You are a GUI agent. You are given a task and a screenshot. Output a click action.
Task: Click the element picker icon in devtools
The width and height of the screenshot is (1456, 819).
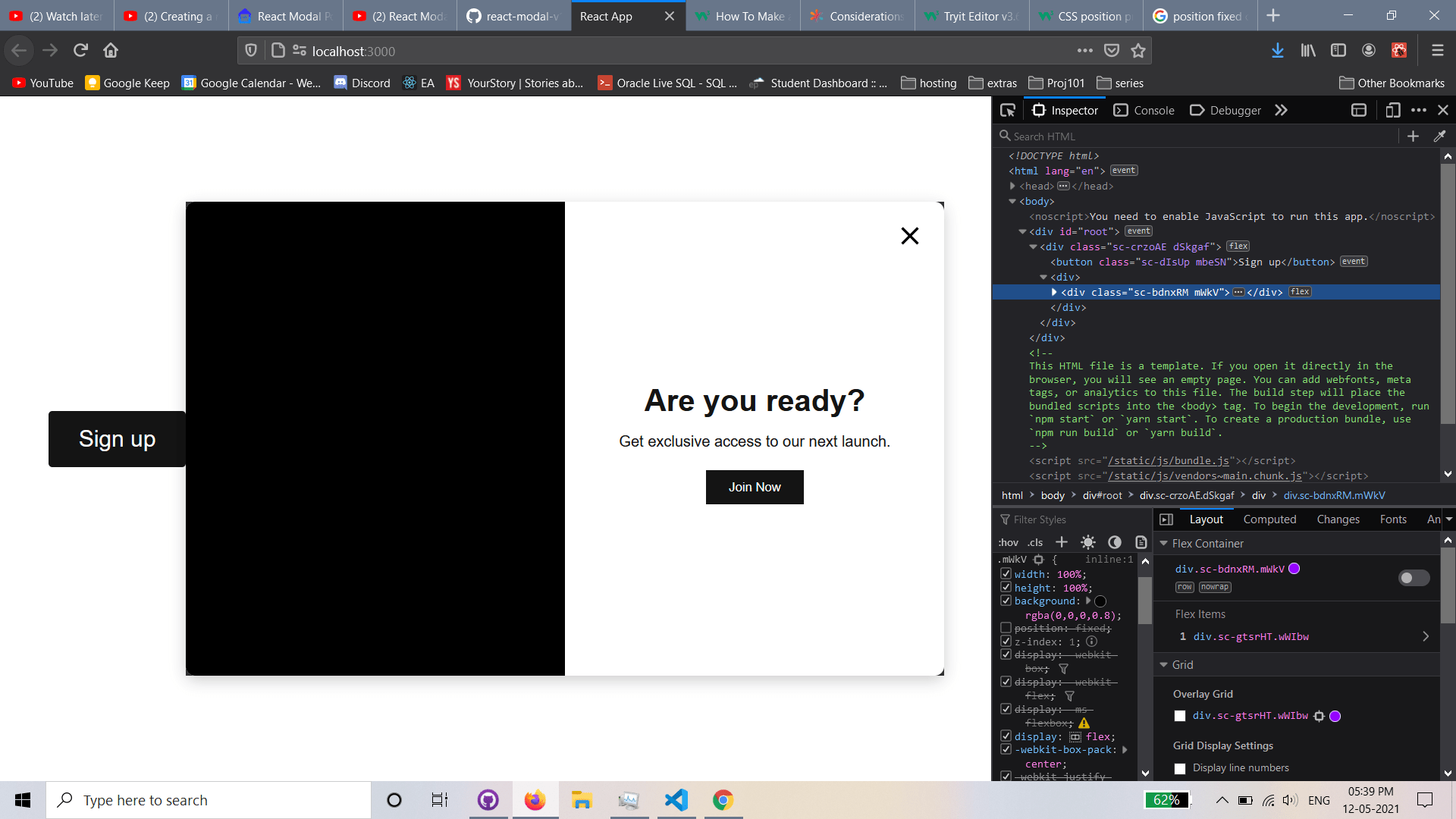[1008, 111]
